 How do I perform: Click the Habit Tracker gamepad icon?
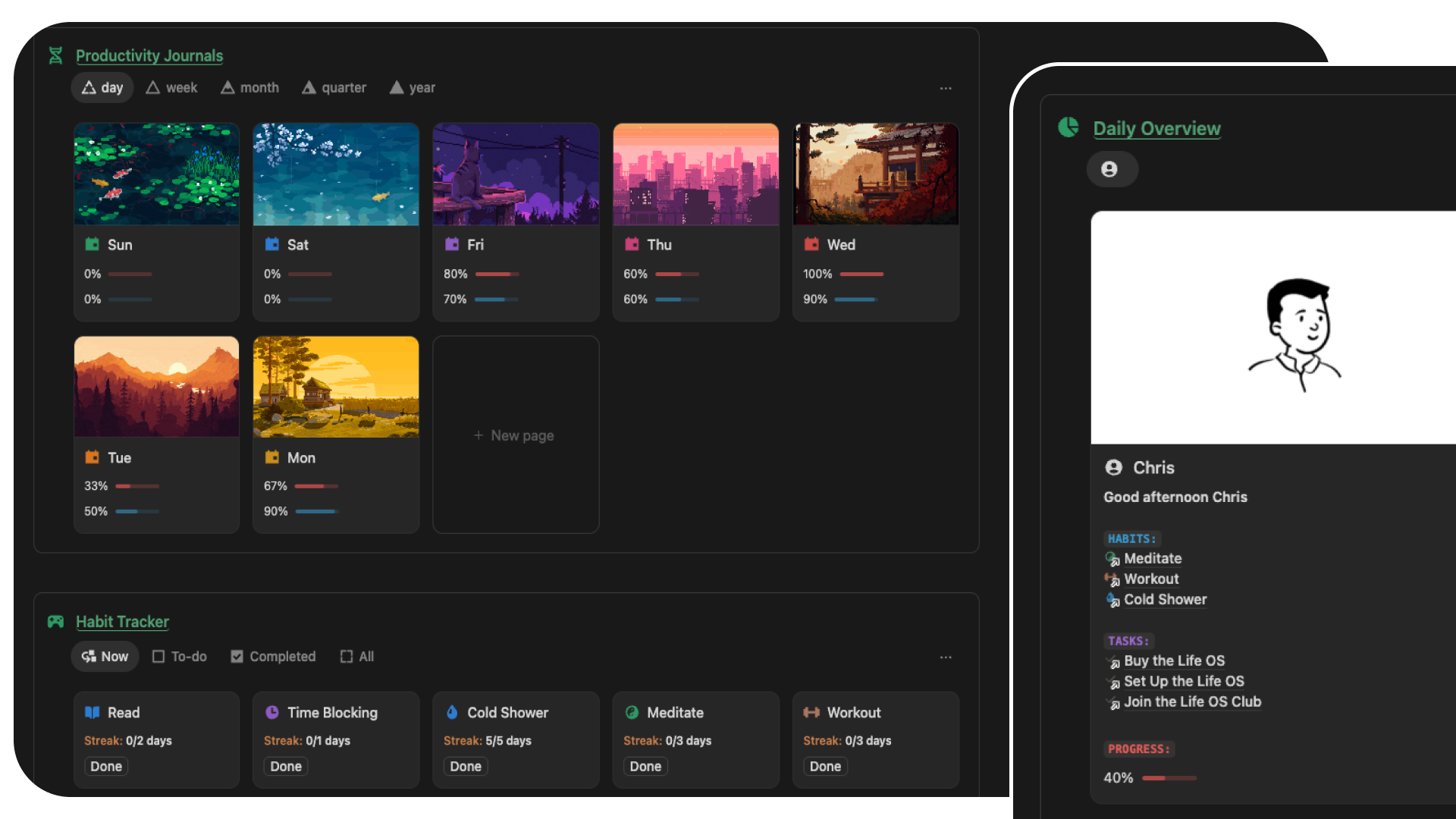tap(55, 621)
